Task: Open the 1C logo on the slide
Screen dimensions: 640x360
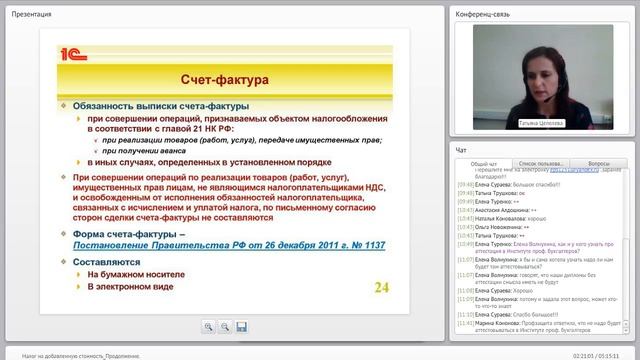Action: 74,54
